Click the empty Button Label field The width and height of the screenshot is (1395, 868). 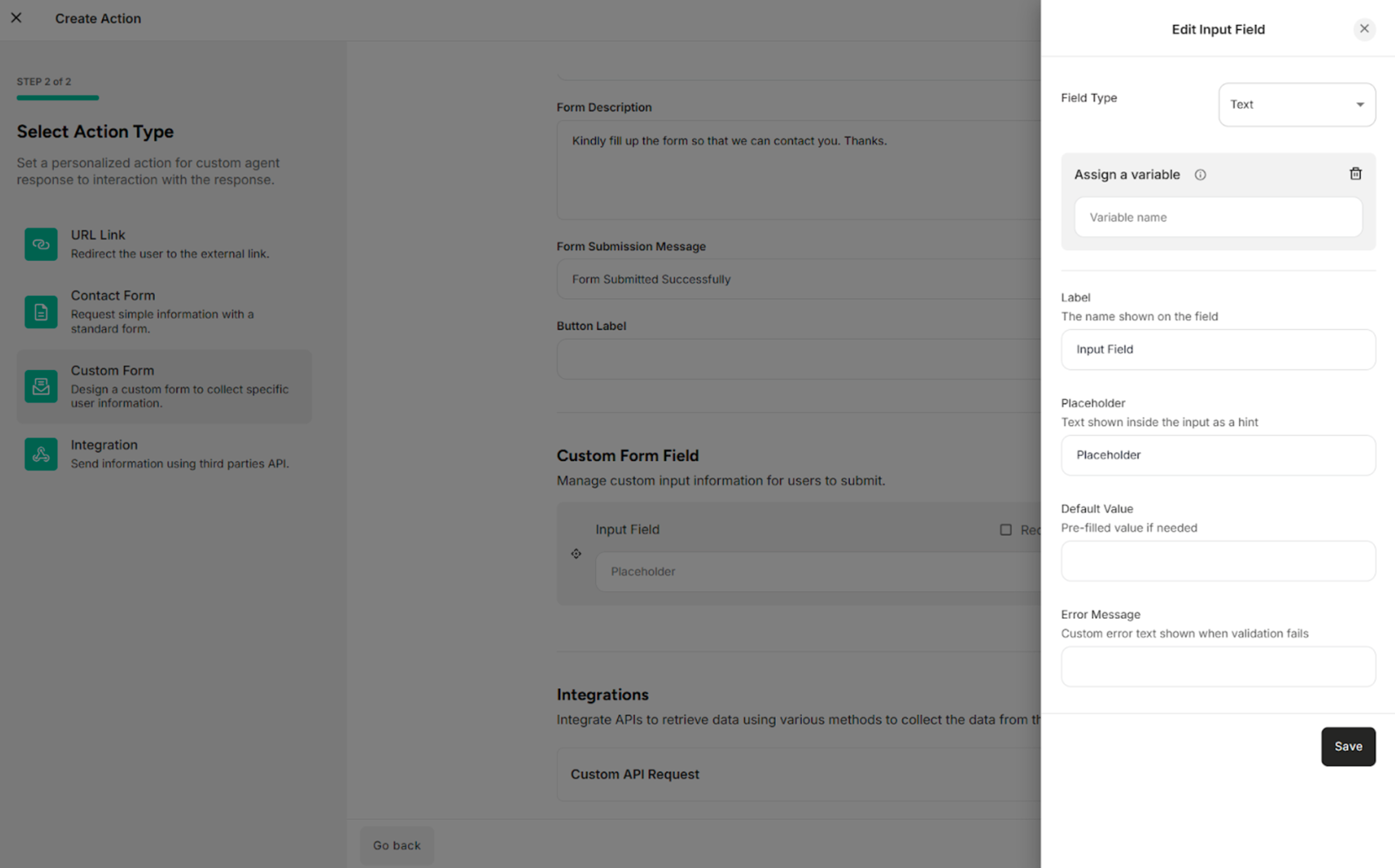click(x=798, y=359)
